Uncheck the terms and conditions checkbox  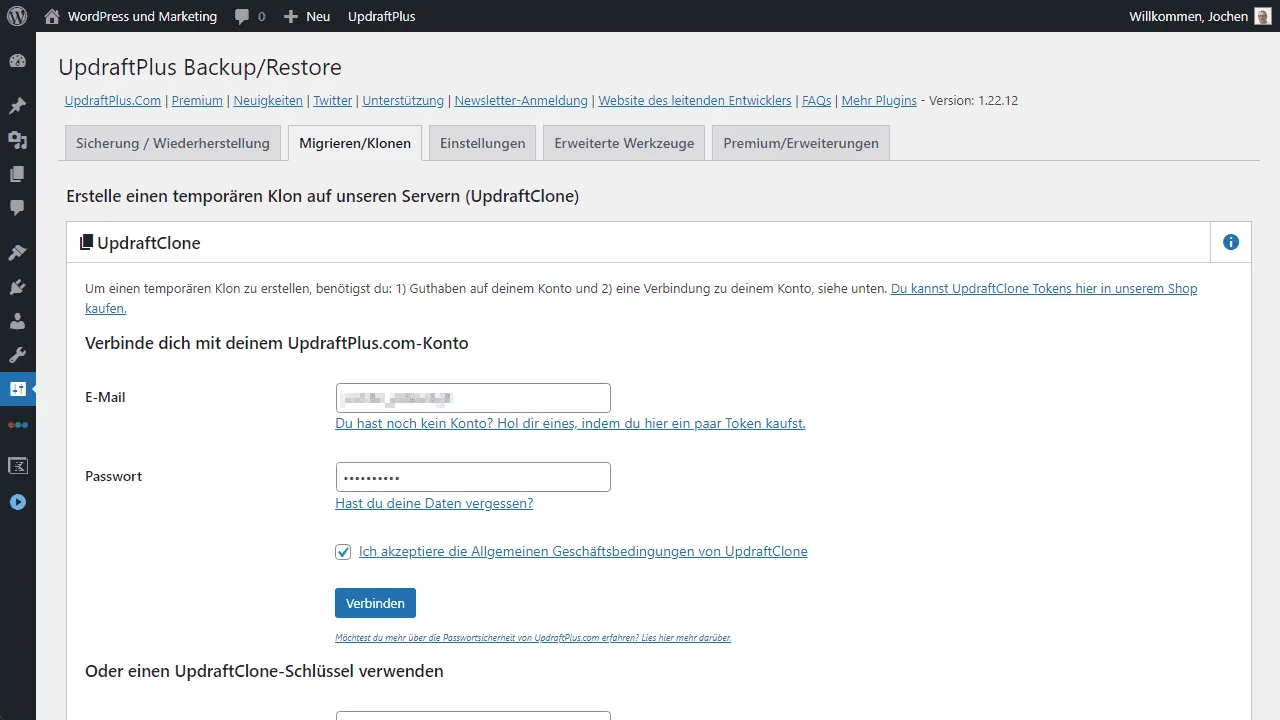click(343, 552)
